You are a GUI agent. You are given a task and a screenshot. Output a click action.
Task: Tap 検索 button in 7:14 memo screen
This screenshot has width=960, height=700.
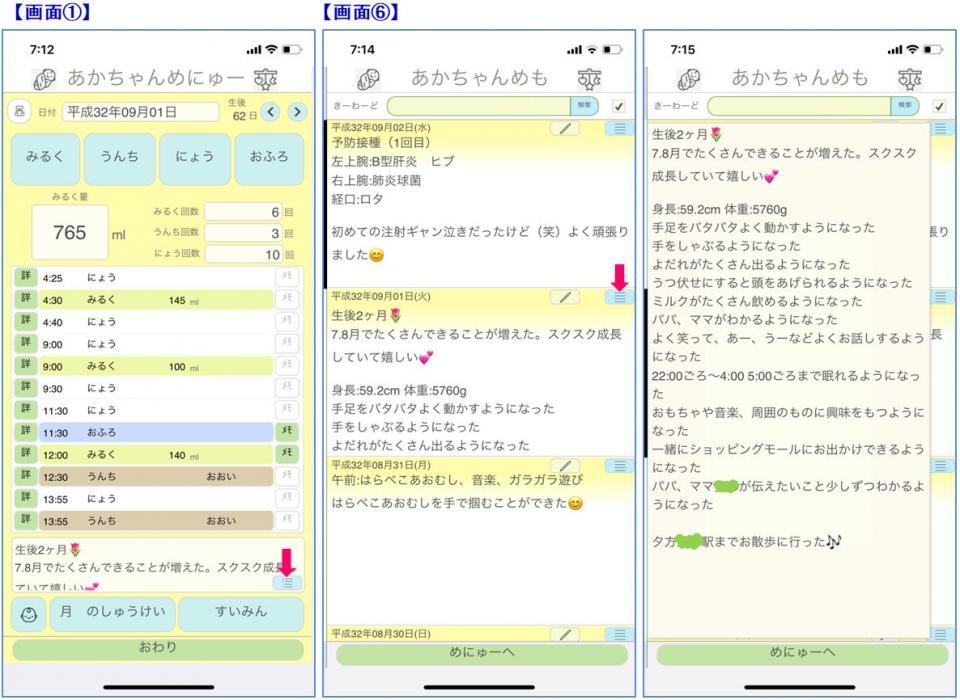point(584,106)
